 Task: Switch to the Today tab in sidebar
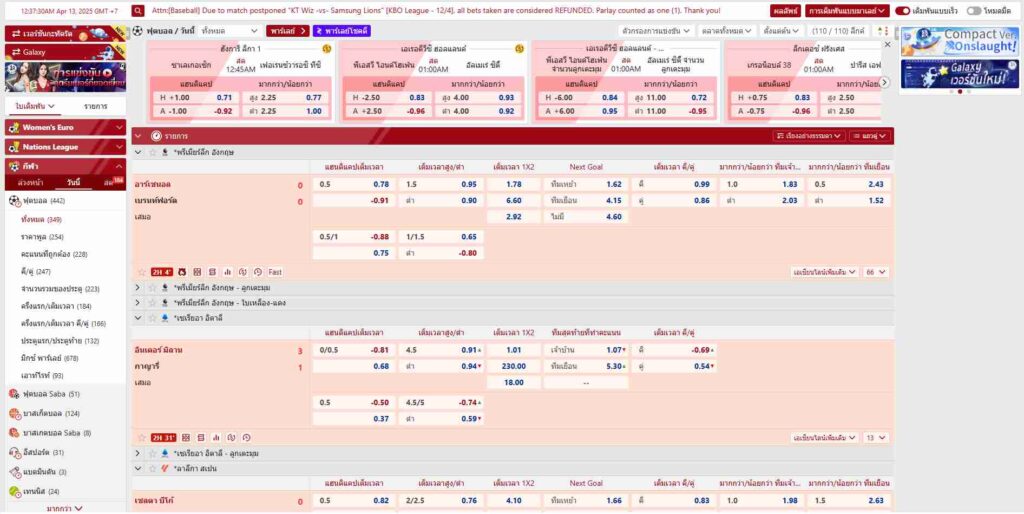(73, 183)
